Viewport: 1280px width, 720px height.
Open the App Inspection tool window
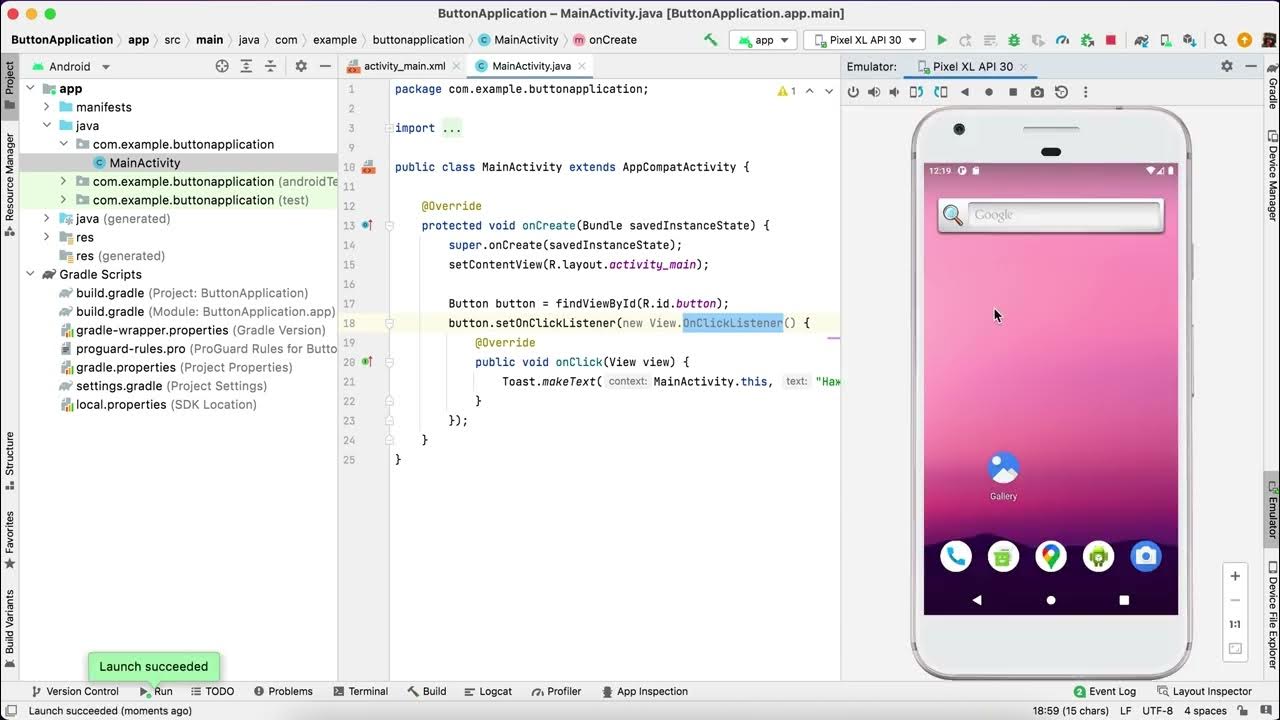click(x=643, y=691)
